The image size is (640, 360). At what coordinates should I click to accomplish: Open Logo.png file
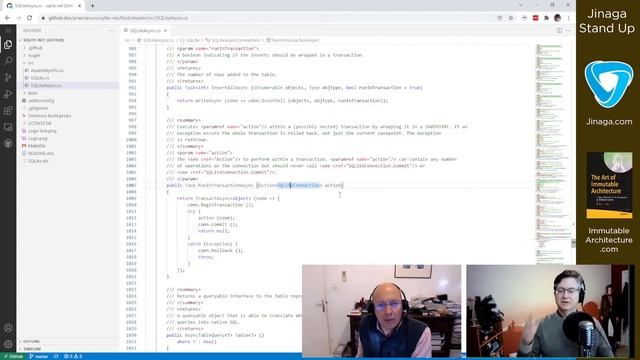coord(38,138)
